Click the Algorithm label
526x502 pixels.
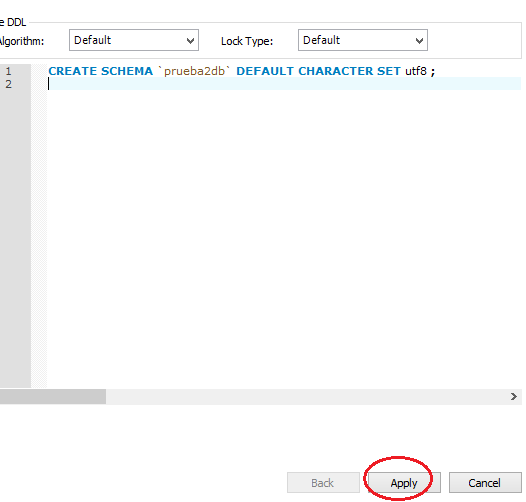22,41
